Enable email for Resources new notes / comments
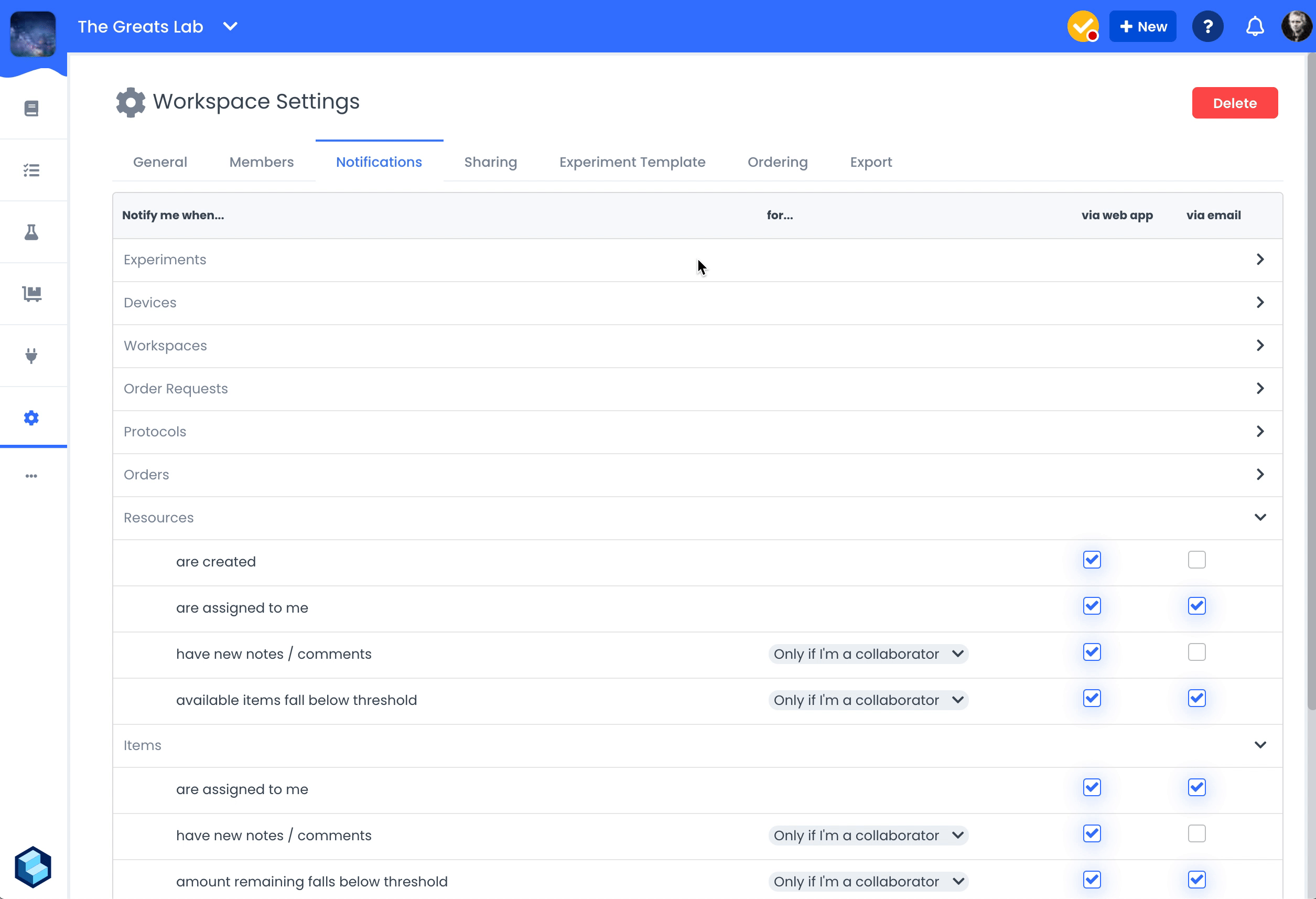 click(1196, 652)
